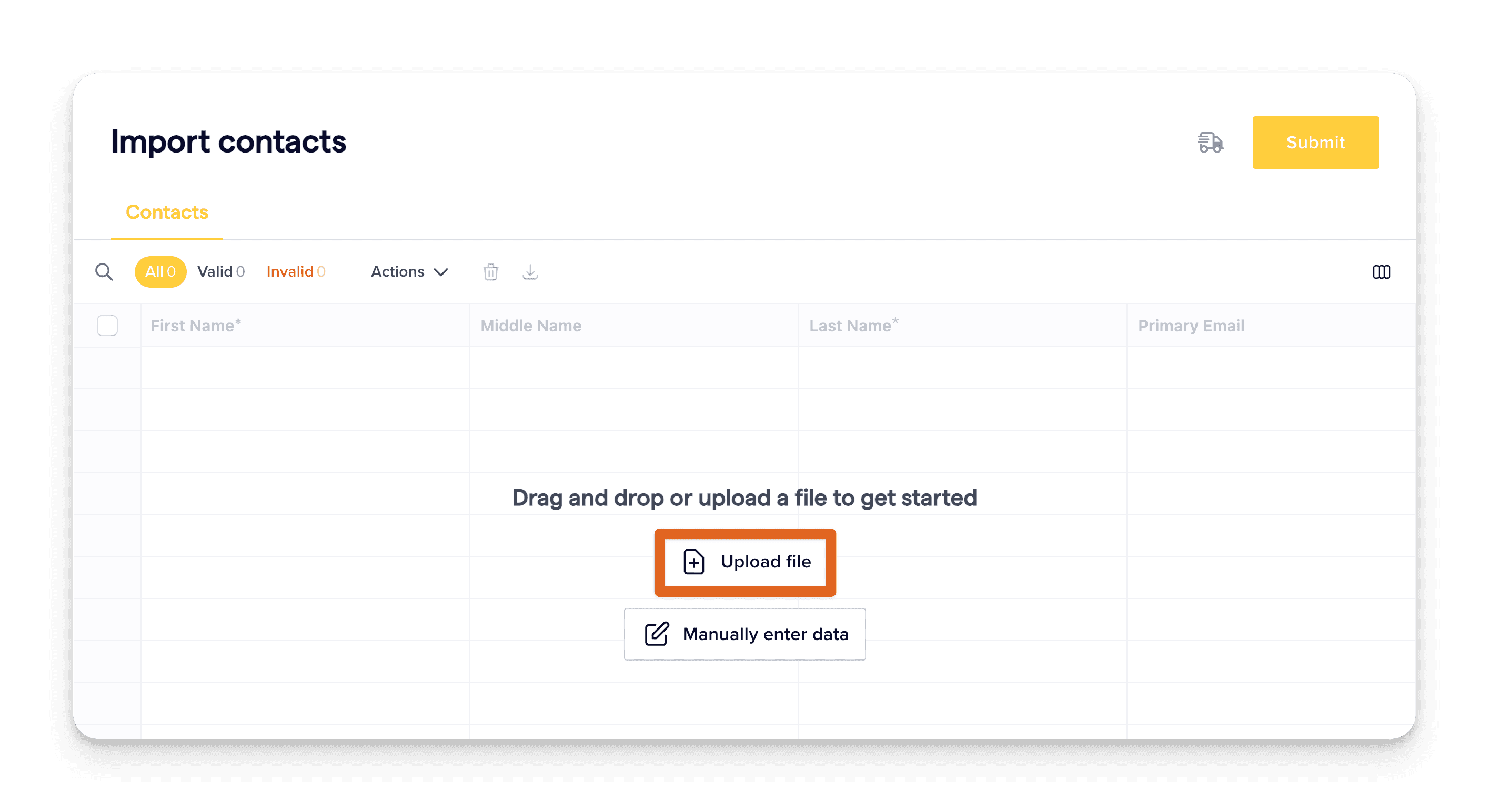Click the search magnifier icon
This screenshot has width=1489, height=812.
(x=104, y=271)
